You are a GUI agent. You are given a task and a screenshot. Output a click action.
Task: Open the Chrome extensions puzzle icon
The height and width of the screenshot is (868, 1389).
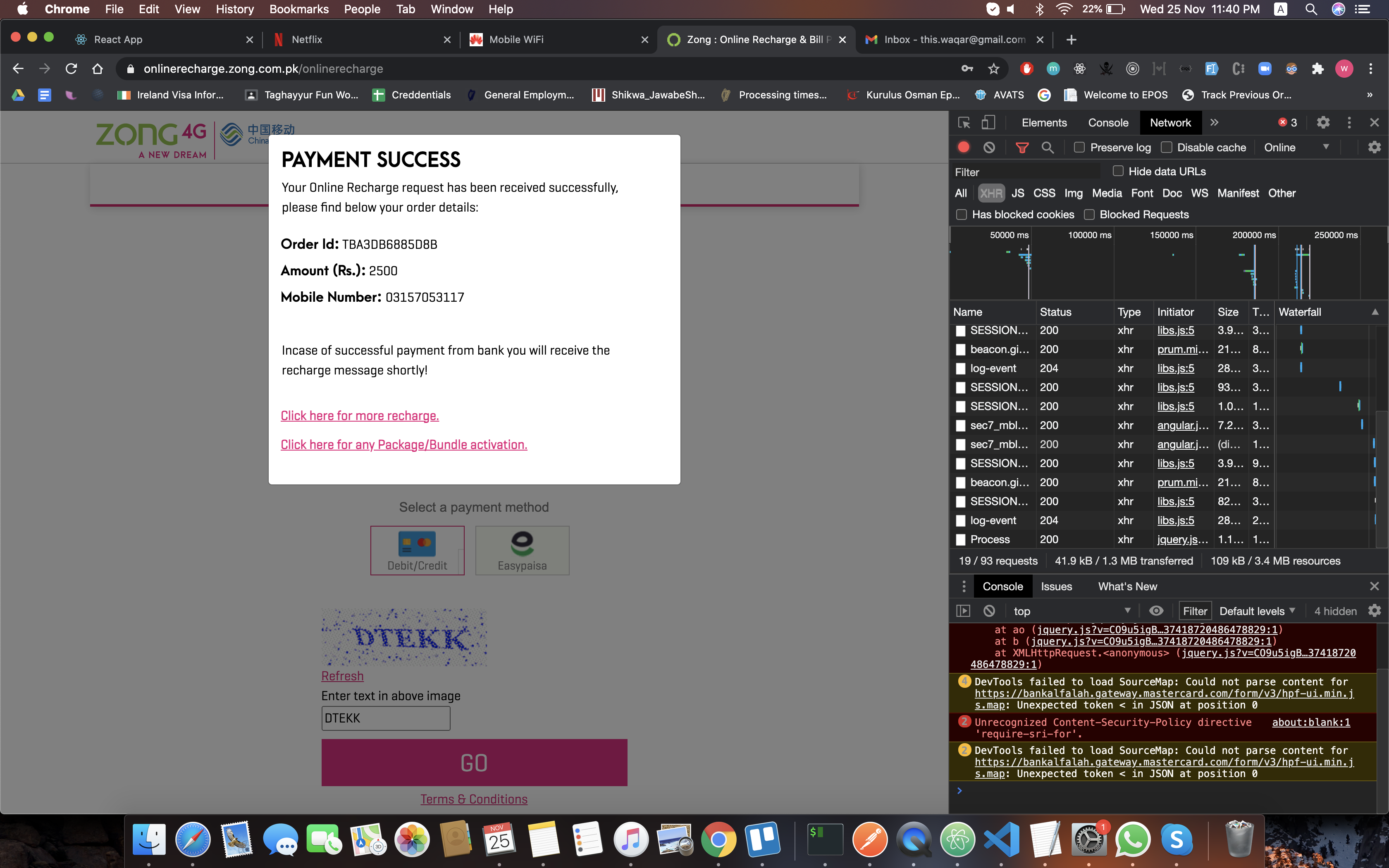tap(1318, 69)
